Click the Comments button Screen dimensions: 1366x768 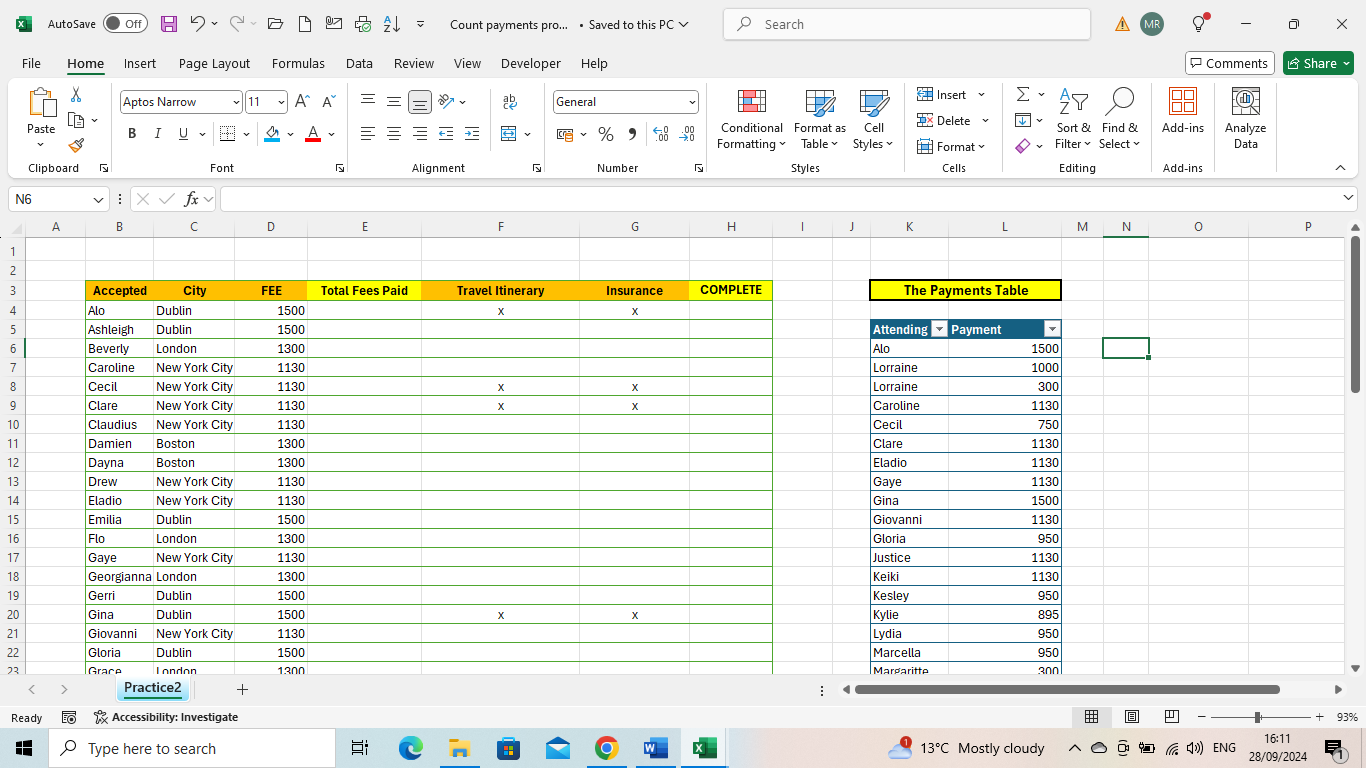pyautogui.click(x=1229, y=63)
